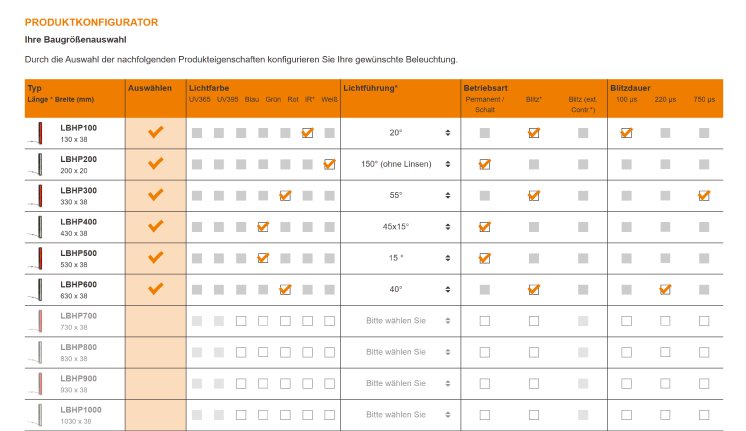Enable Permanent/Schalt mode for LBHP700
The width and height of the screenshot is (746, 431).
[x=485, y=321]
